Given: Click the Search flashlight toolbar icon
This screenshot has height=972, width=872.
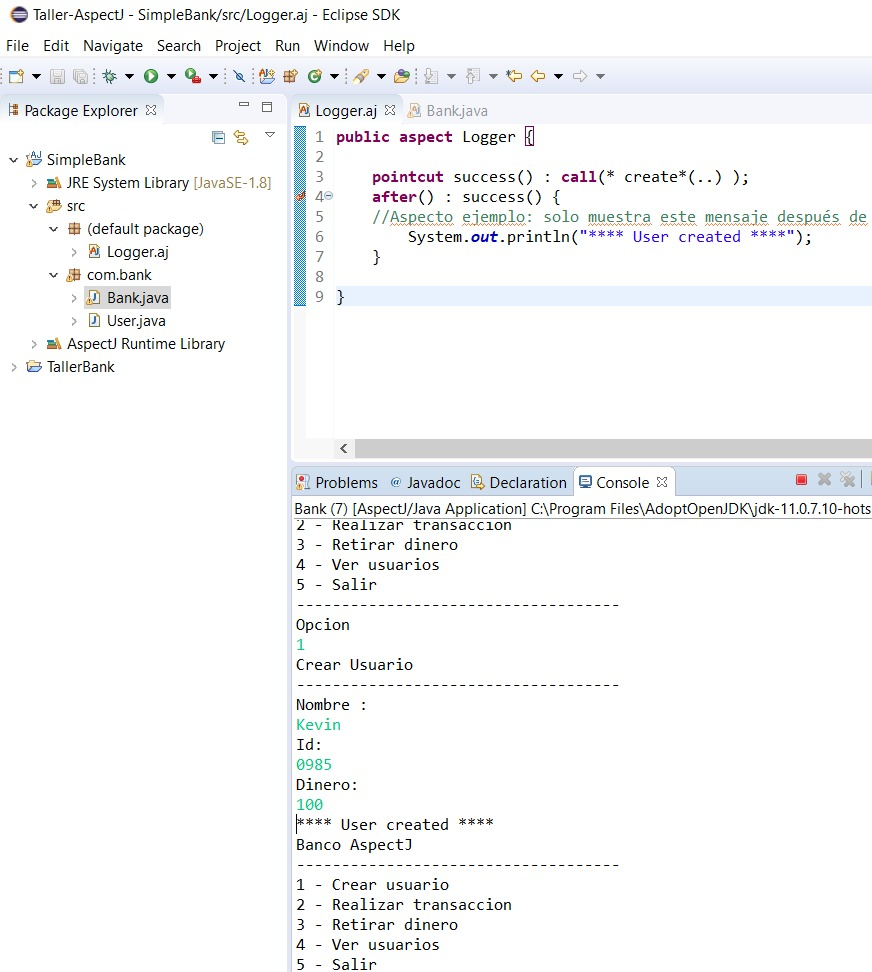Looking at the screenshot, I should pos(361,76).
